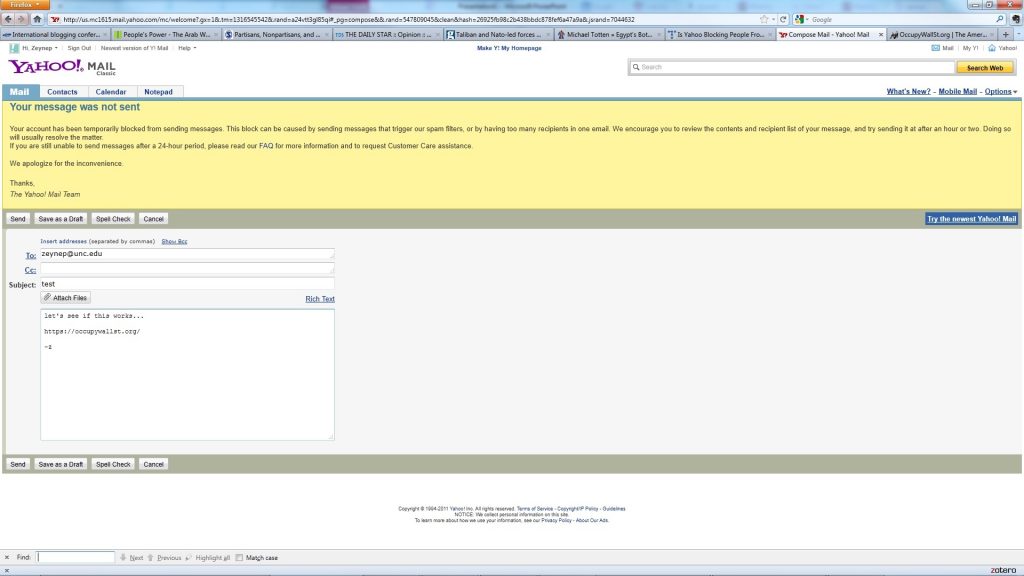
Task: Click the To: address book link
Action: point(31,255)
